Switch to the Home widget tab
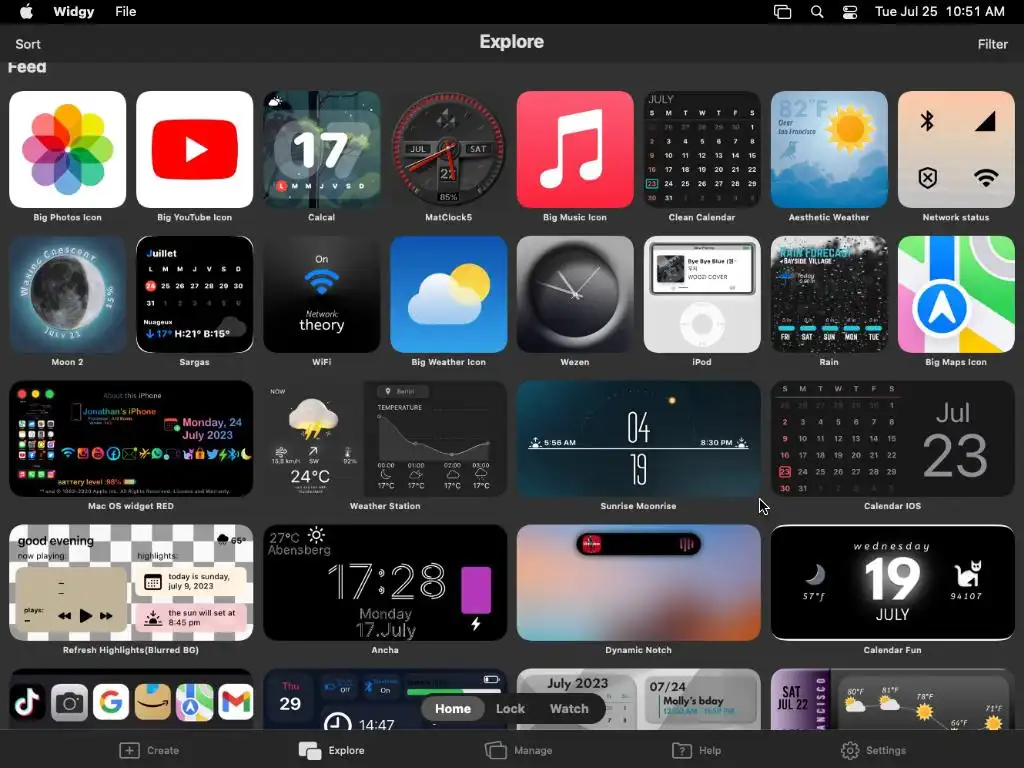The height and width of the screenshot is (768, 1024). tap(453, 709)
